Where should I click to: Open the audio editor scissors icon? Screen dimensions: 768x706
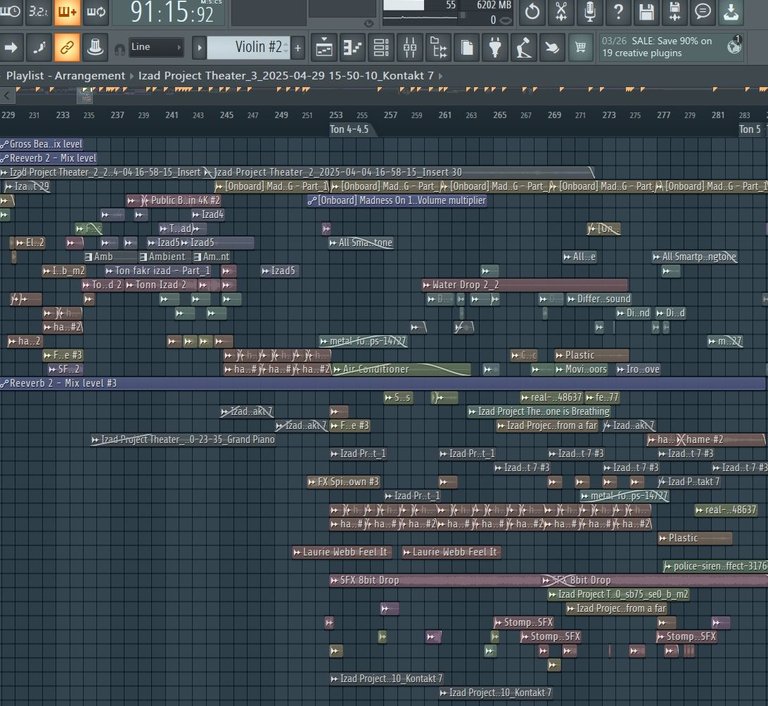point(561,11)
